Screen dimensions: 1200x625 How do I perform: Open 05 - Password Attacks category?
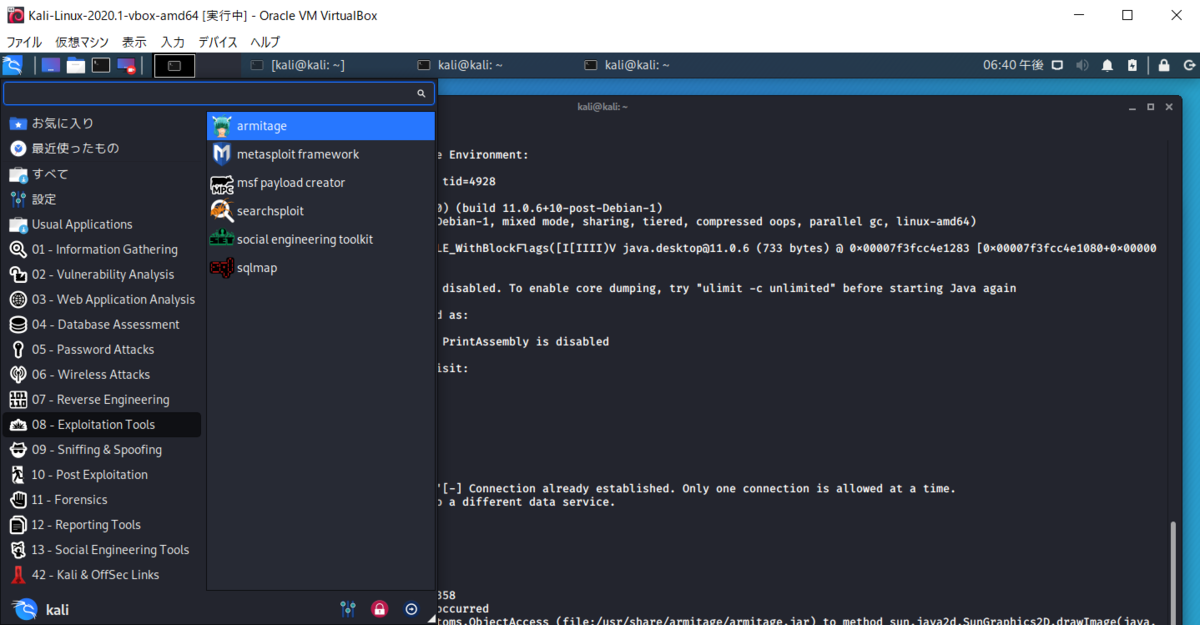pyautogui.click(x=104, y=349)
